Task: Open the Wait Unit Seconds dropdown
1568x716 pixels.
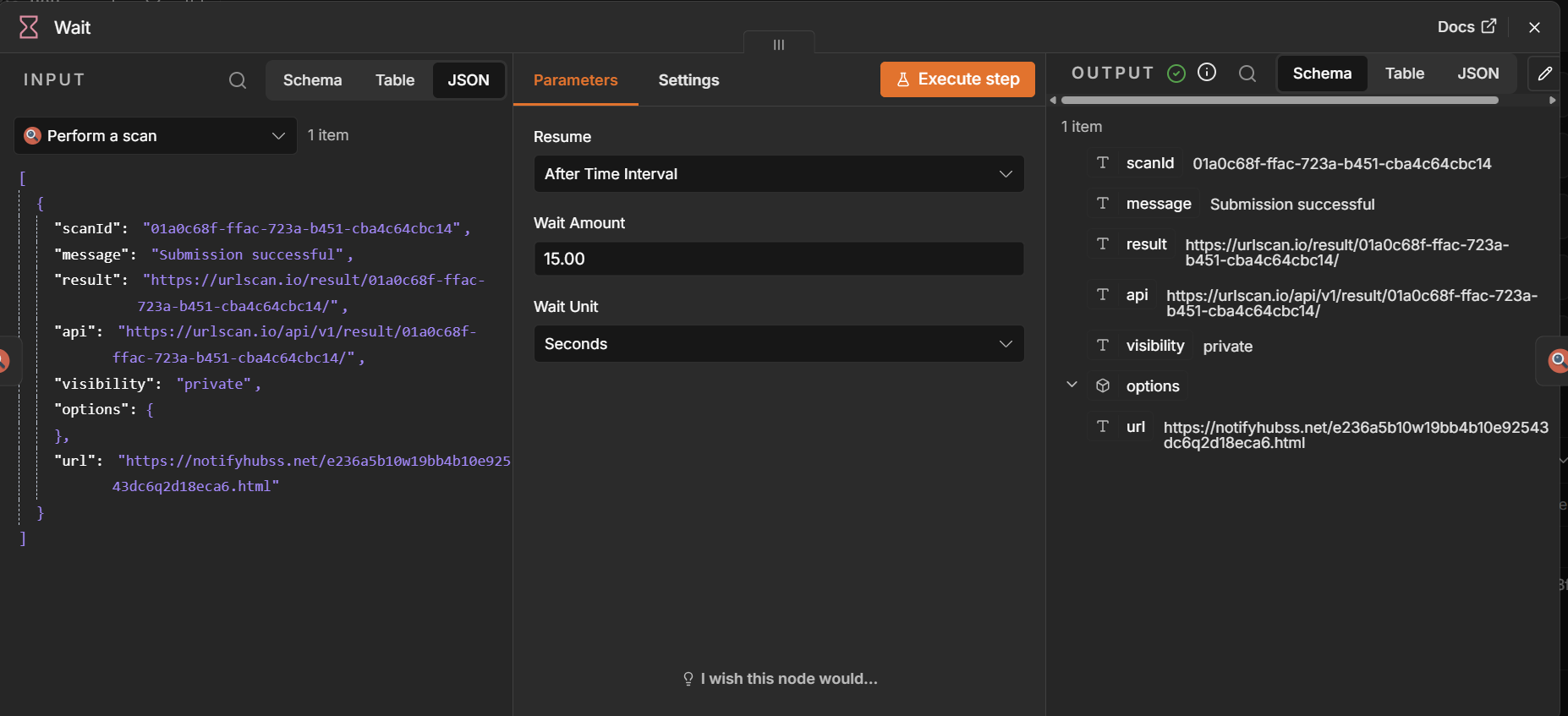Action: click(779, 344)
